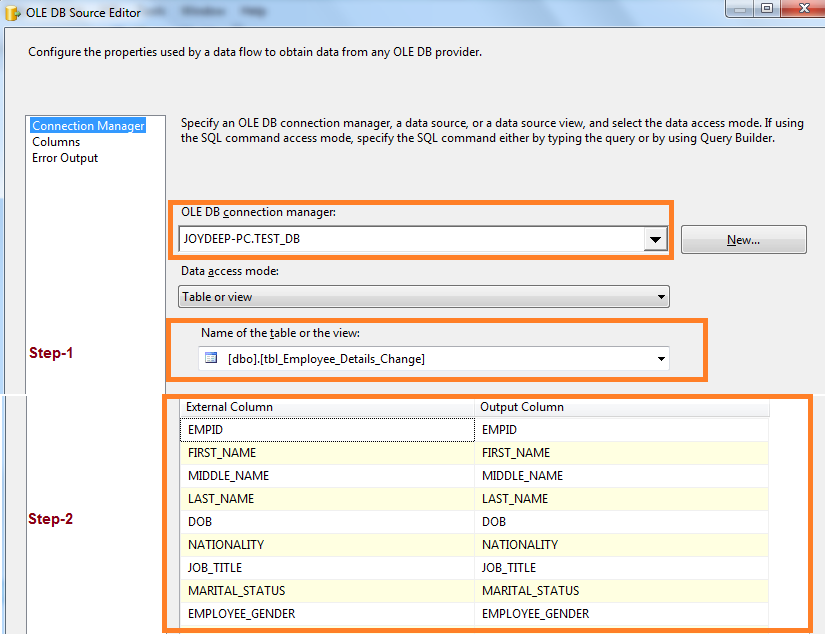Screen dimensions: 825x634
Task: Open the table or view name dropdown
Action: click(x=660, y=358)
